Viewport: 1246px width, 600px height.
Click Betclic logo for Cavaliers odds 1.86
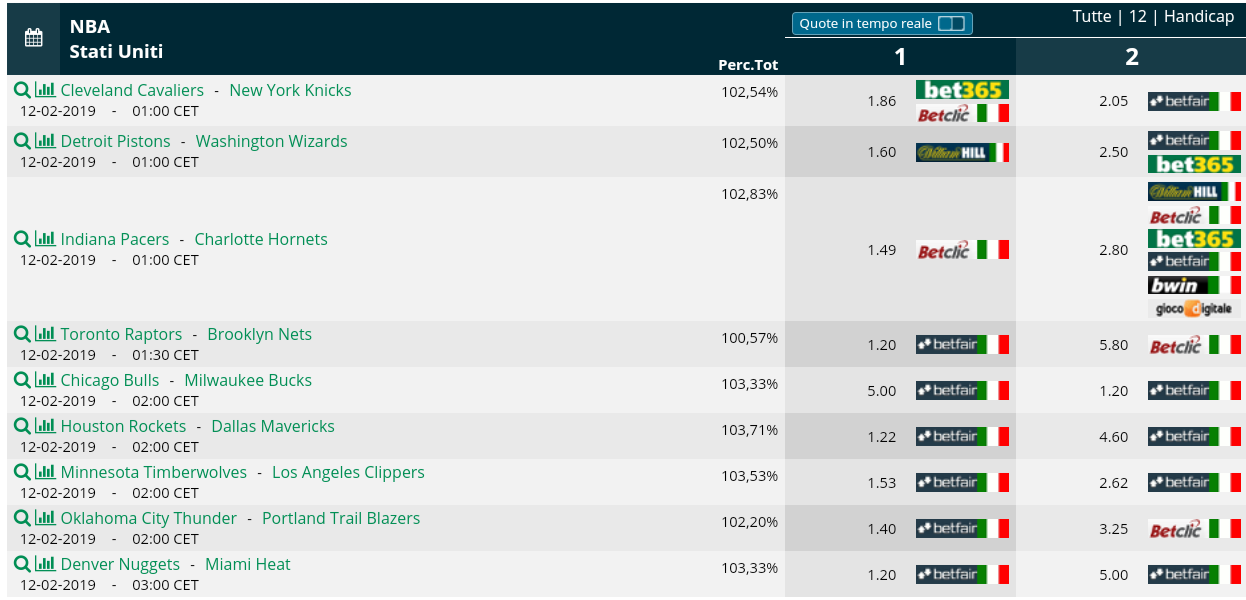tap(962, 113)
